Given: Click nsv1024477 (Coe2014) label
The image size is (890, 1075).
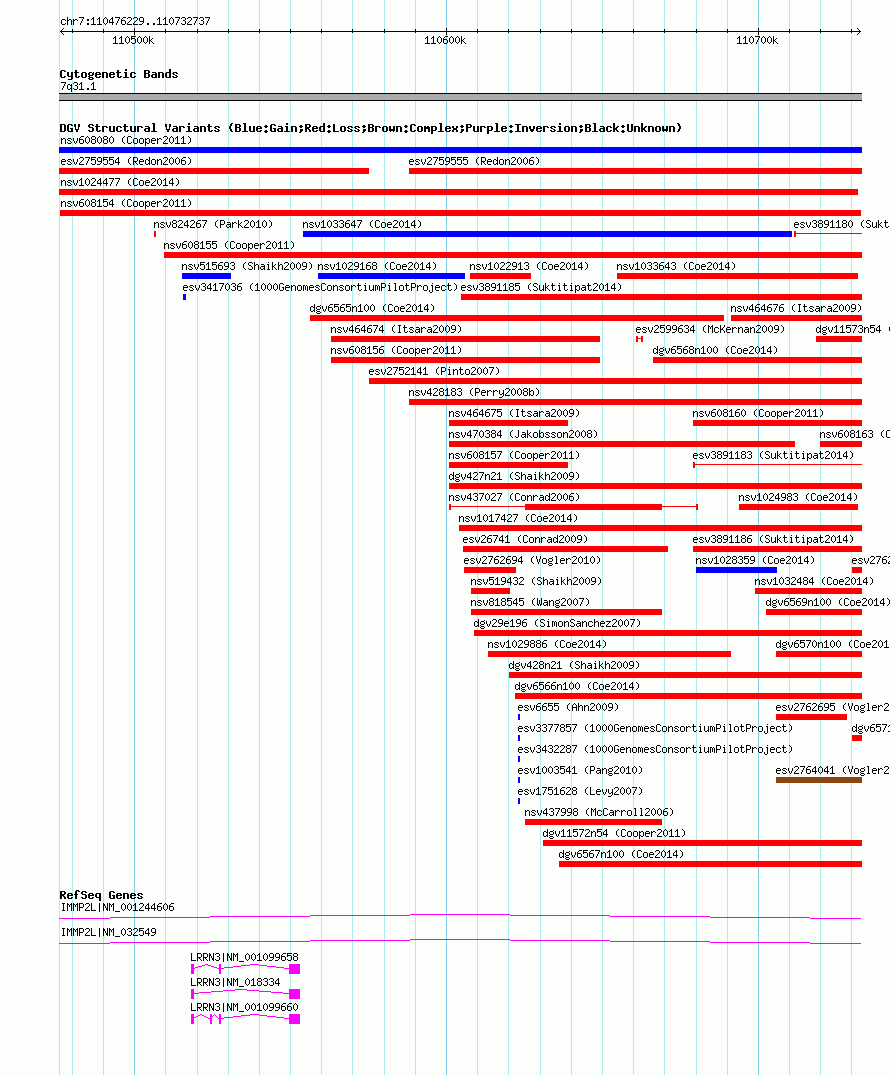Looking at the screenshot, I should (119, 182).
